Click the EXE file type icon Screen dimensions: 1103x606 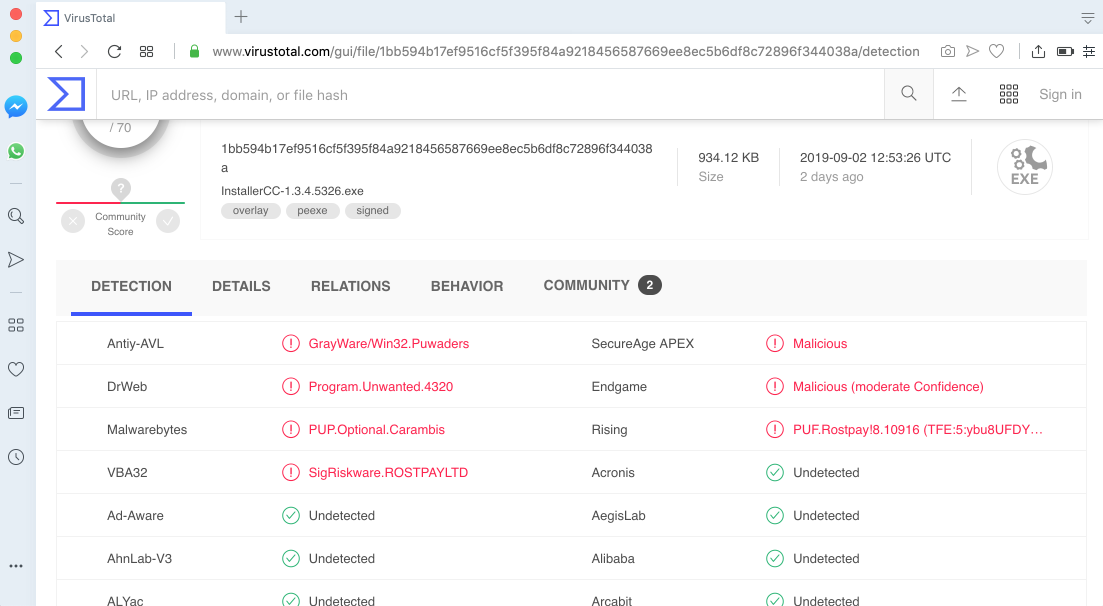pyautogui.click(x=1025, y=167)
